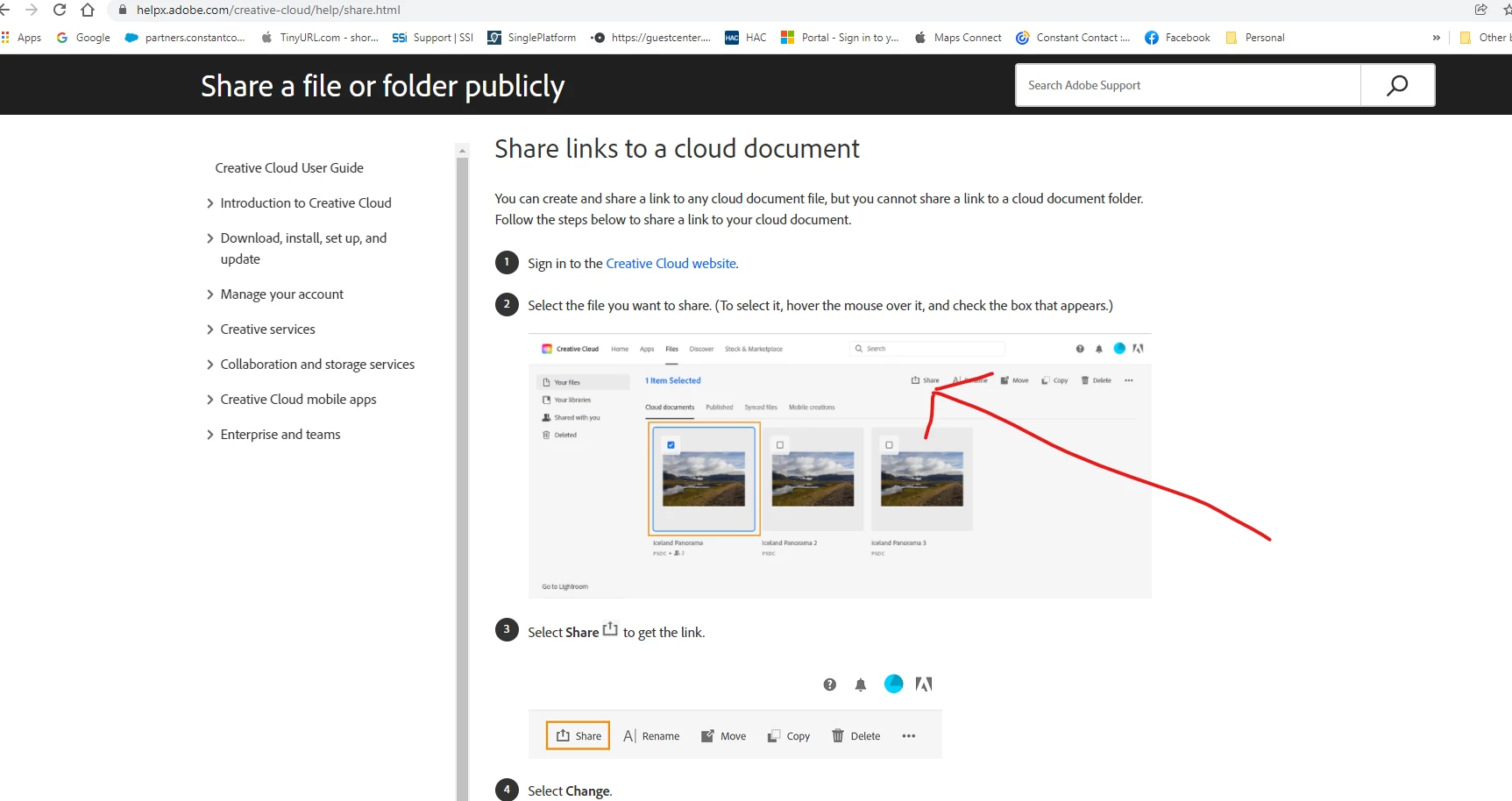
Task: Select Shared with you in files sidebar
Action: 571,418
